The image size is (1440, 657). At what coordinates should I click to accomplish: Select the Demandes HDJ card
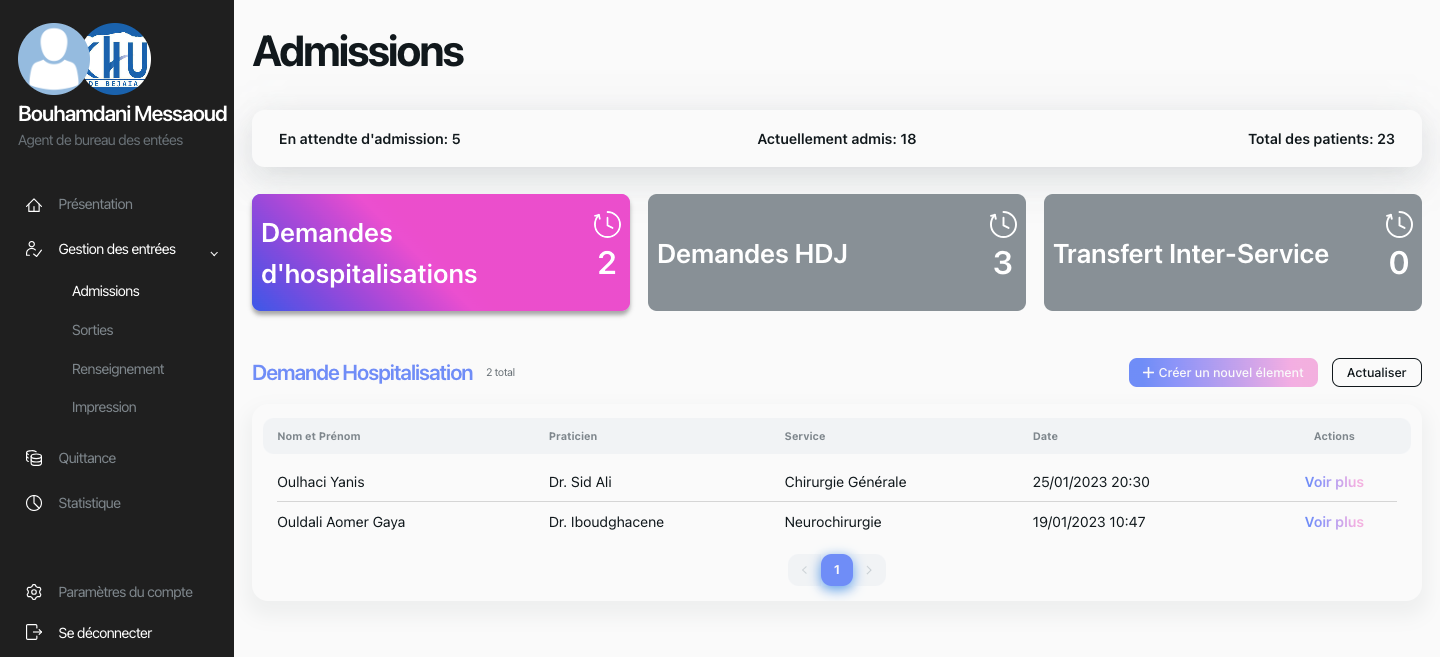coord(836,253)
